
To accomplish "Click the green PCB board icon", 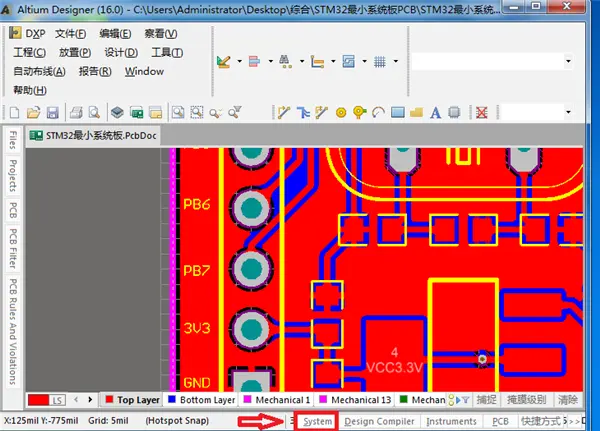I will click(x=137, y=113).
